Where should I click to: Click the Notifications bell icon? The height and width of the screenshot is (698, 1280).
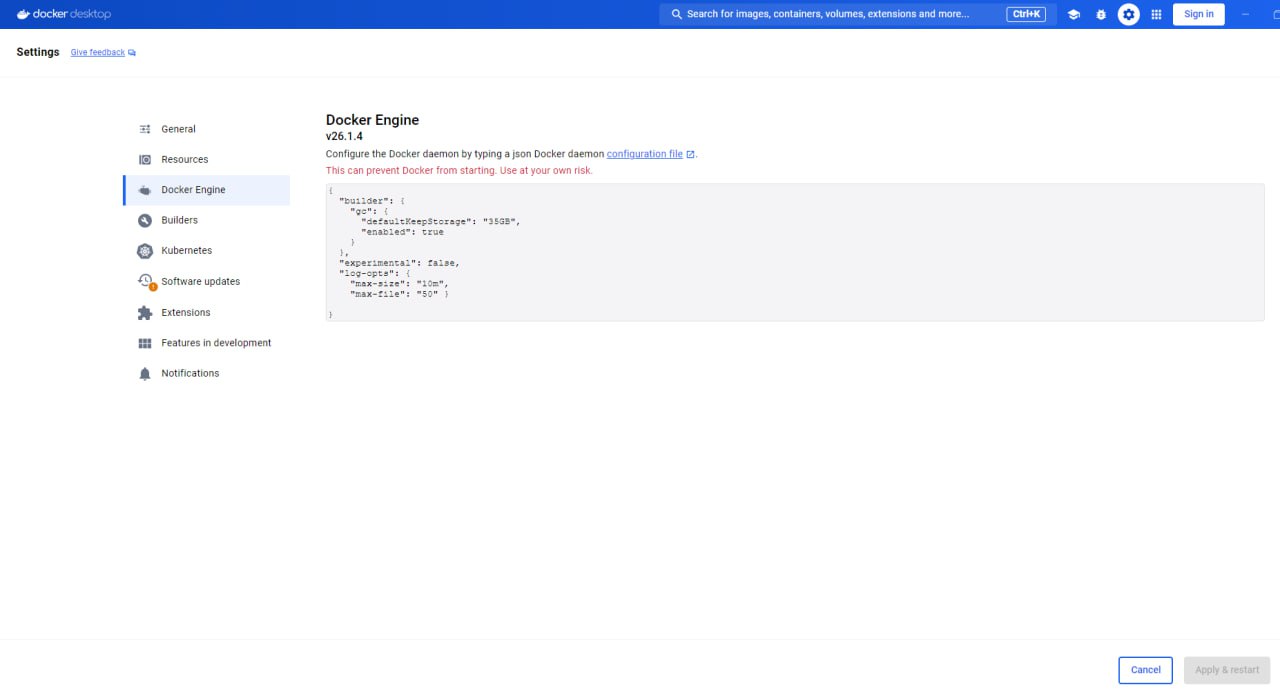click(145, 374)
